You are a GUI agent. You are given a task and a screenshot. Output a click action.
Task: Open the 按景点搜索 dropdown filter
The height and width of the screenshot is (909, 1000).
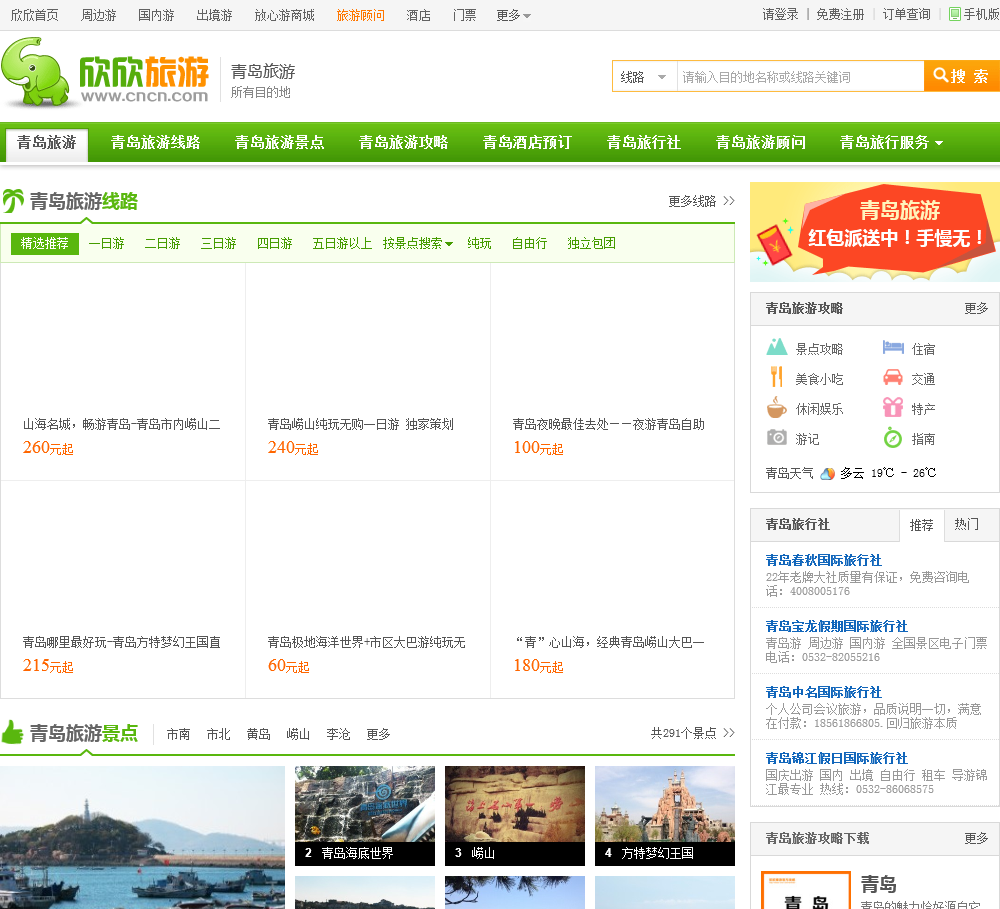(417, 243)
